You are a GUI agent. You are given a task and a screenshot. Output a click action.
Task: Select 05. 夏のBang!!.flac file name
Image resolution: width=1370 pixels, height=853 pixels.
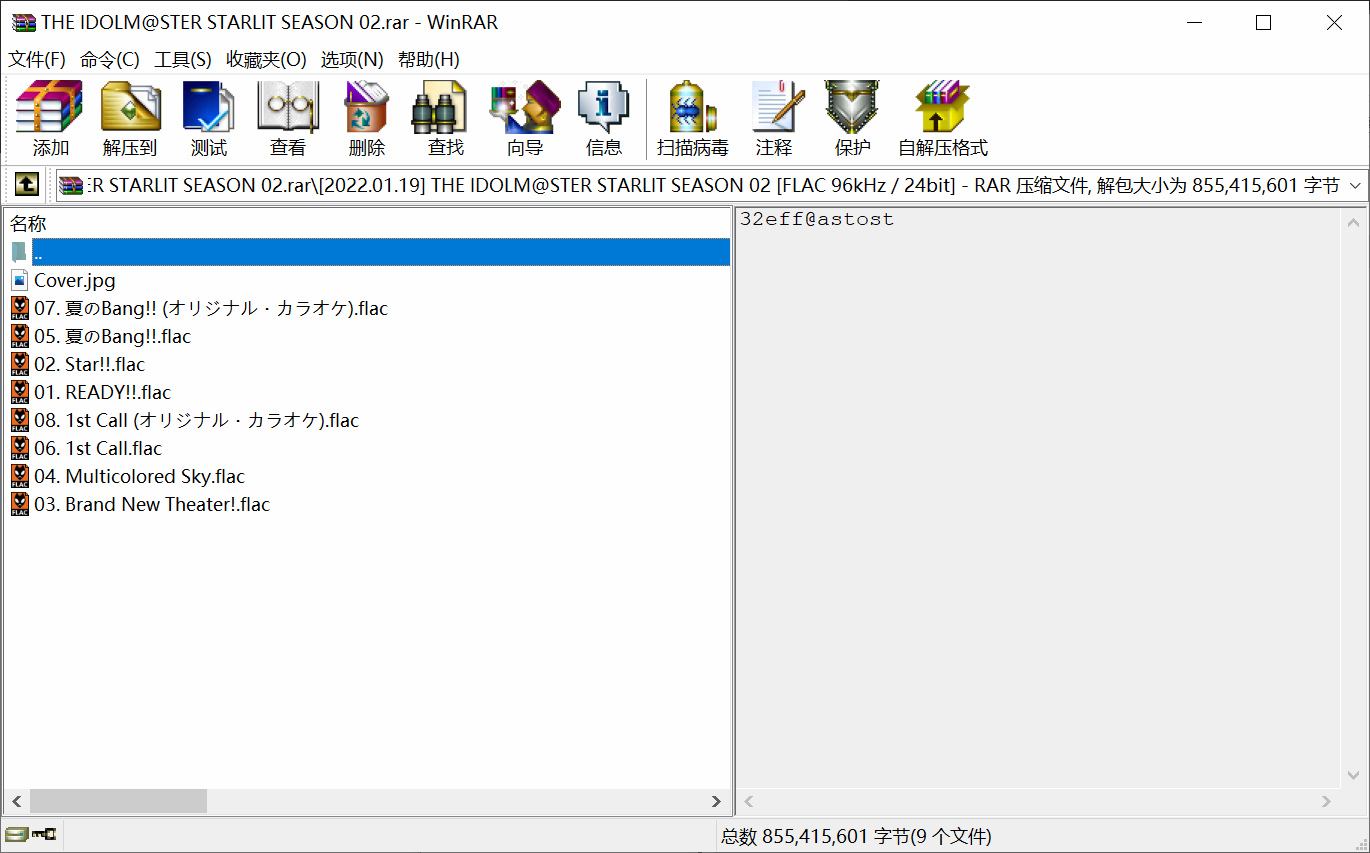[112, 336]
